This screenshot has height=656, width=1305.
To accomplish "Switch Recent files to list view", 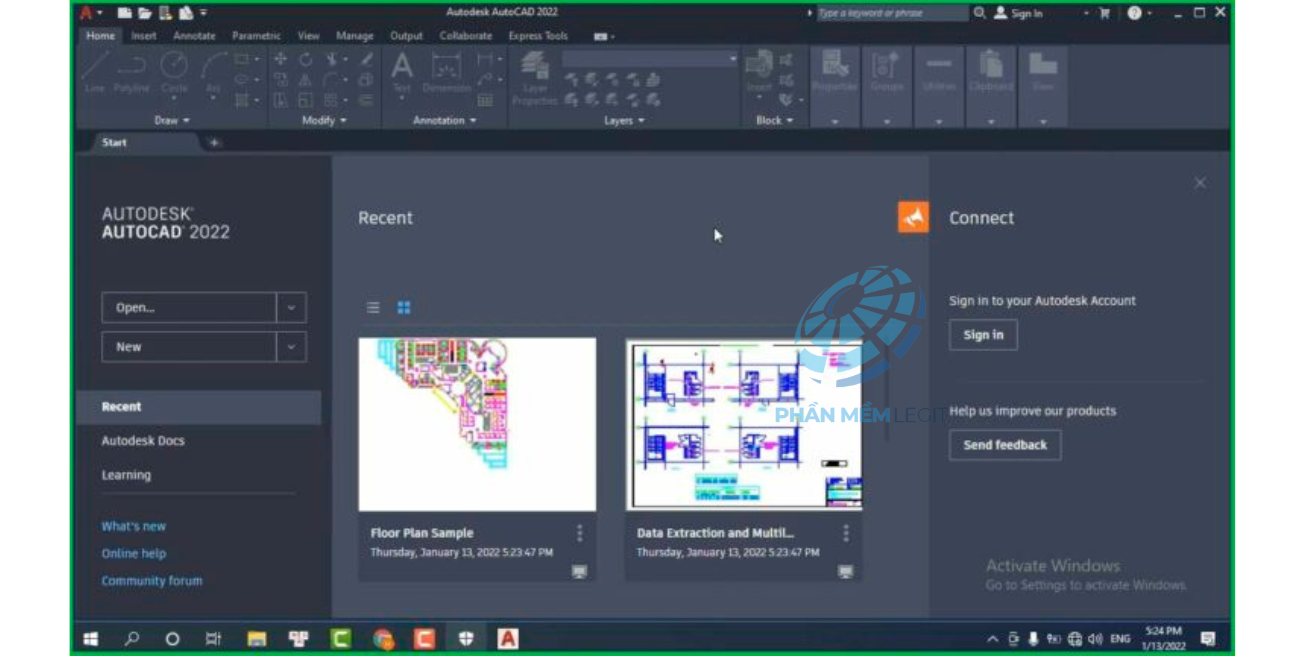I will 373,308.
